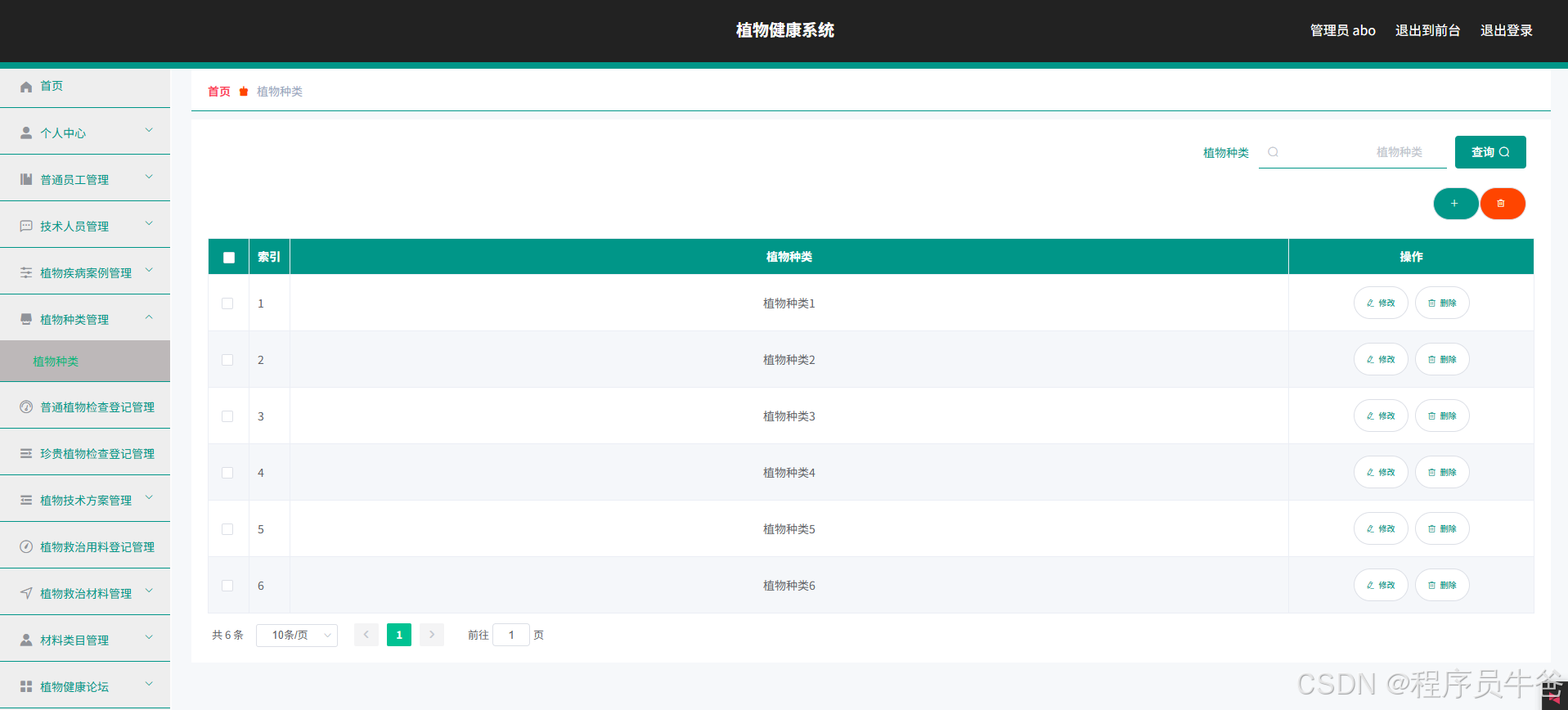Open 植物救治用料登记管理 in the sidebar
1568x710 pixels.
85,546
